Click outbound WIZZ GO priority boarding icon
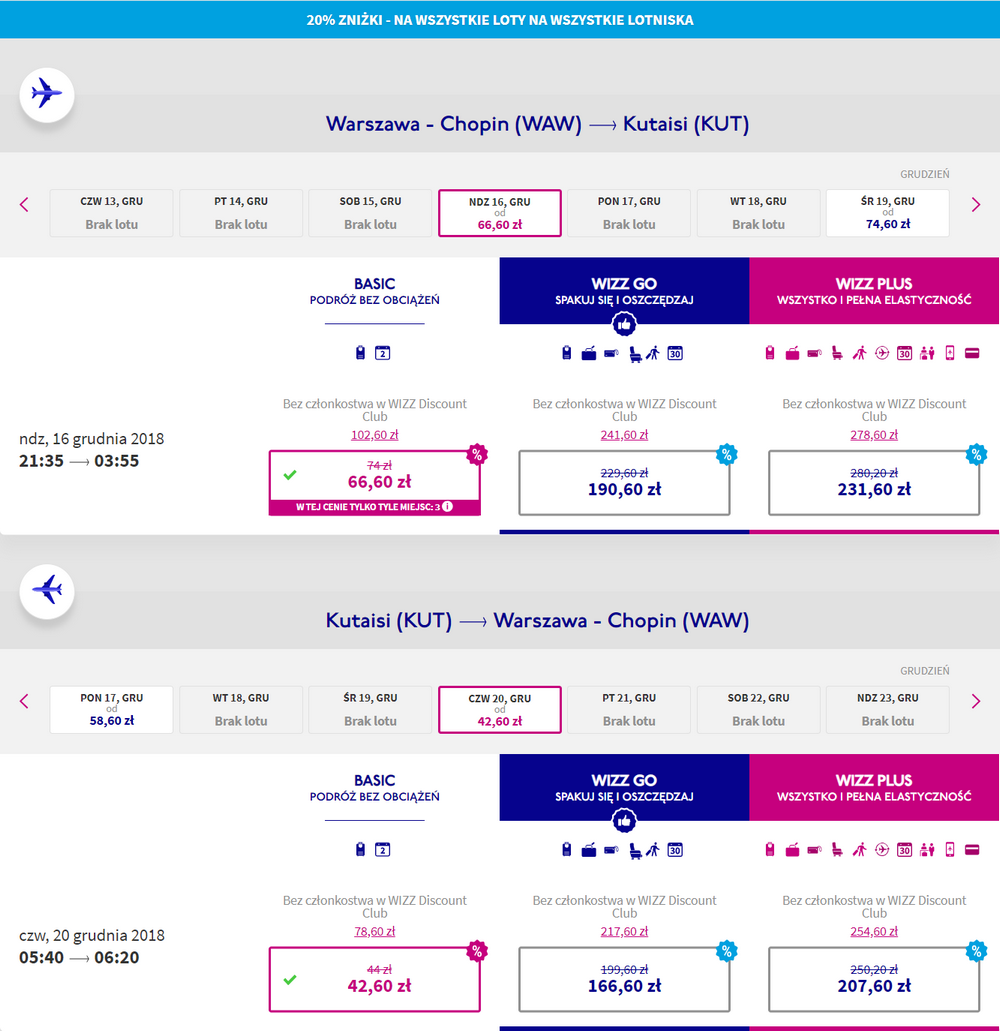The width and height of the screenshot is (1000, 1031). point(653,354)
